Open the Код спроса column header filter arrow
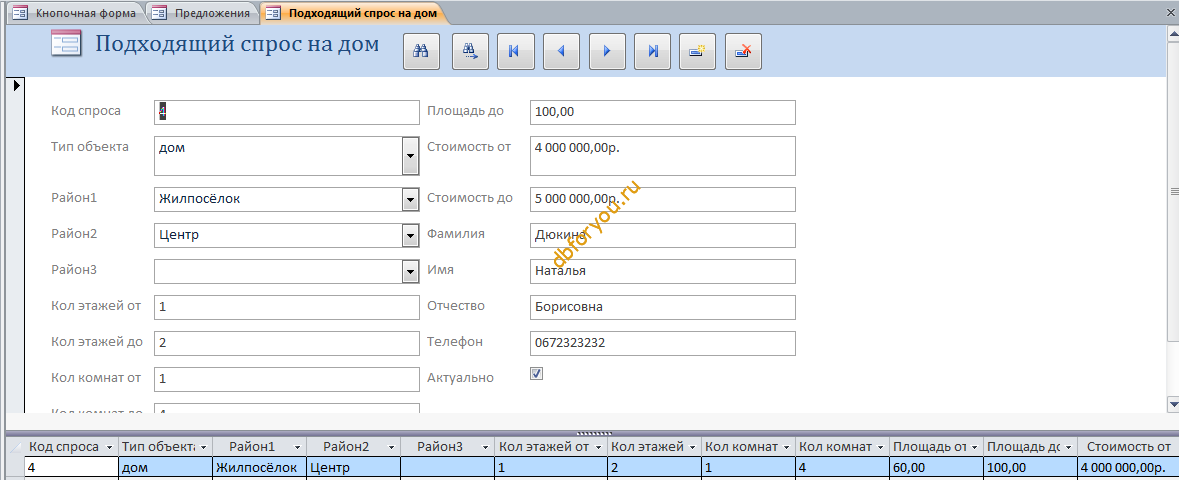This screenshot has height=480, width=1179. point(111,447)
